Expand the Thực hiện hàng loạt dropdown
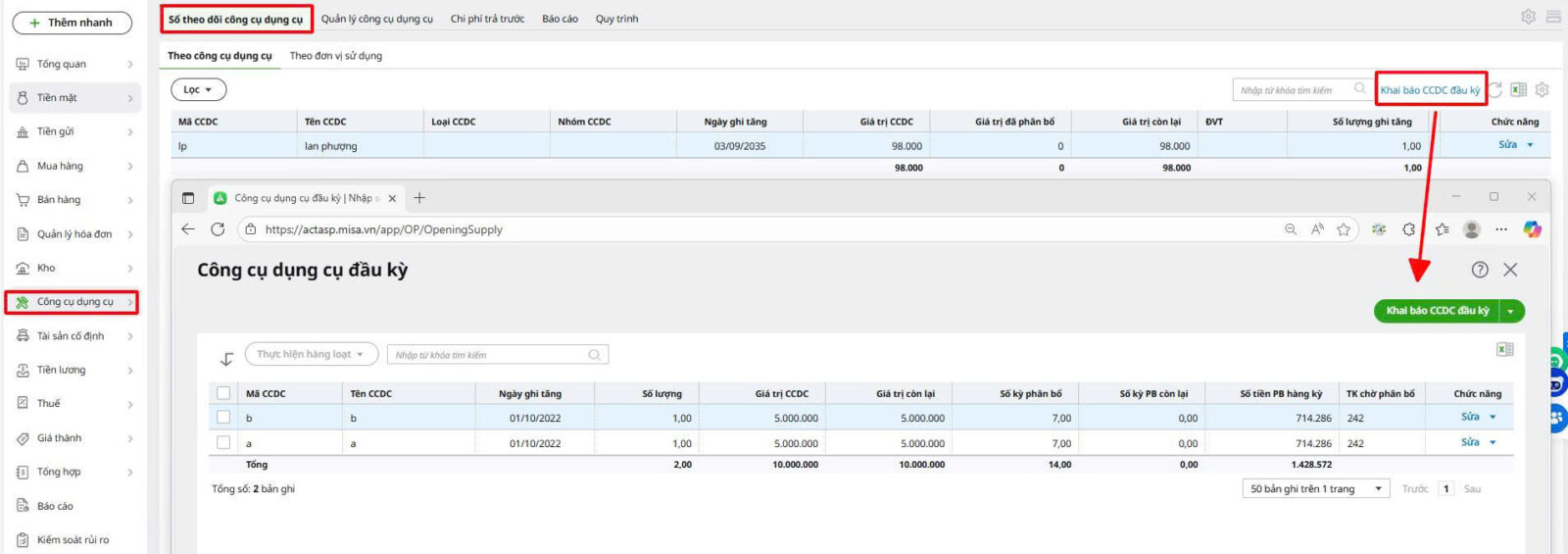 pyautogui.click(x=311, y=354)
